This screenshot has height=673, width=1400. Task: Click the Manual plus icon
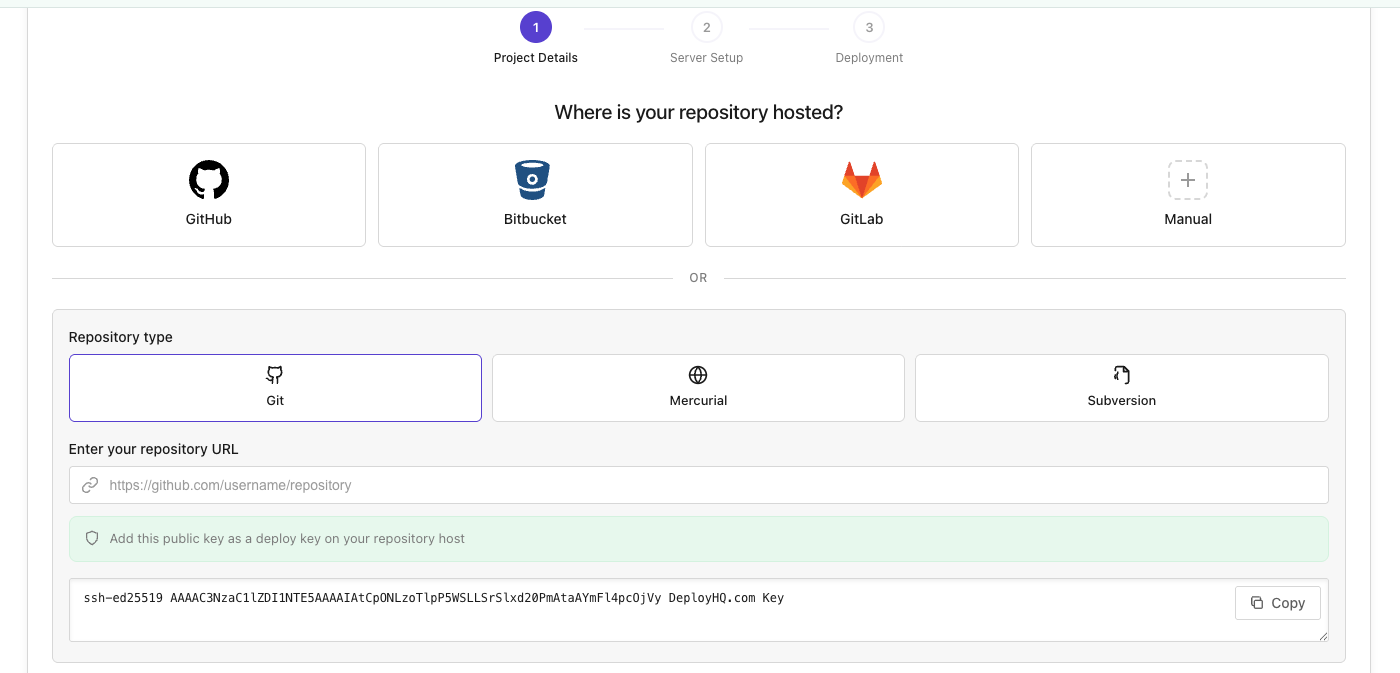pyautogui.click(x=1187, y=180)
